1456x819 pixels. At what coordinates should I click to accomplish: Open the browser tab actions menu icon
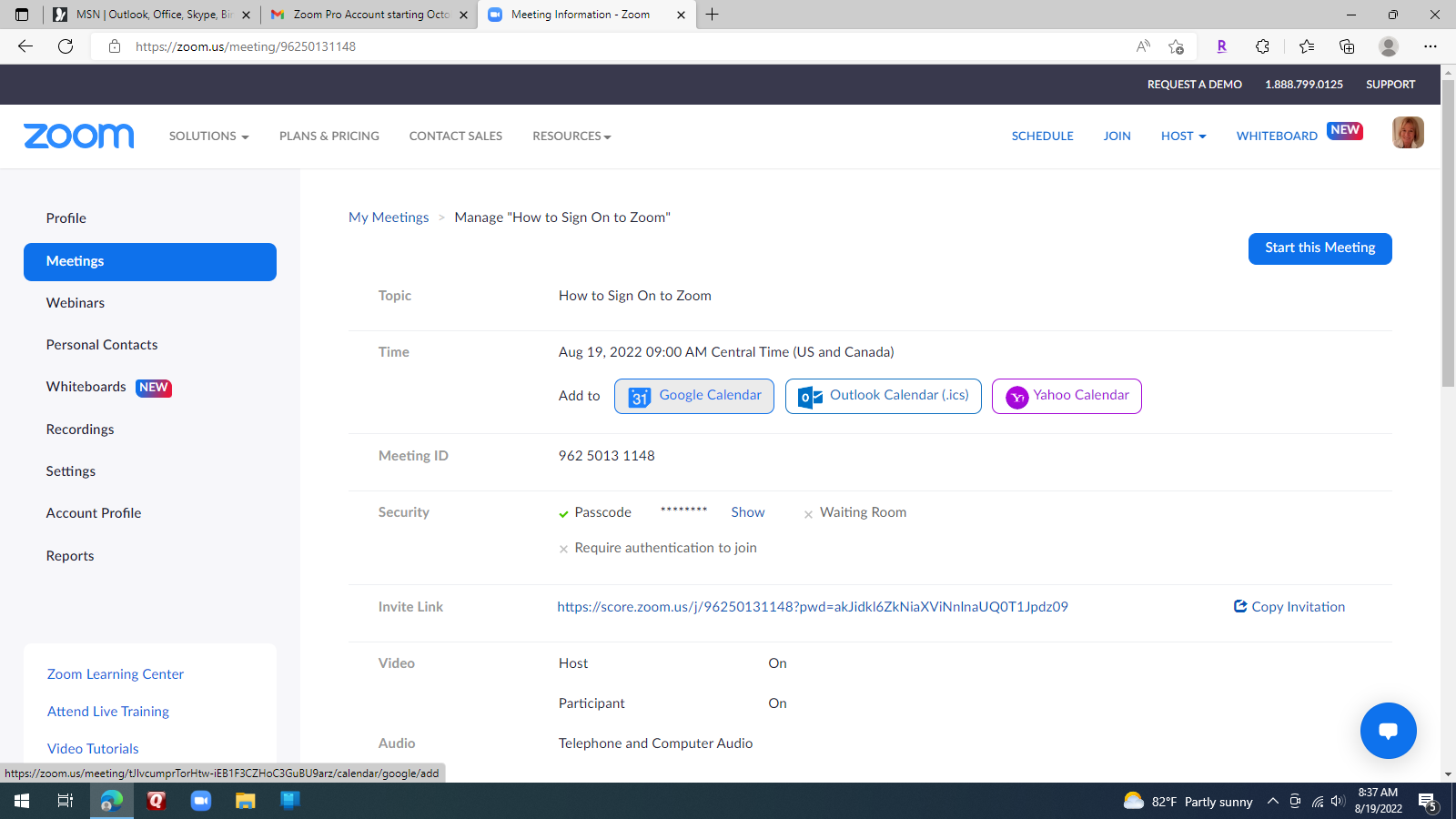point(22,15)
